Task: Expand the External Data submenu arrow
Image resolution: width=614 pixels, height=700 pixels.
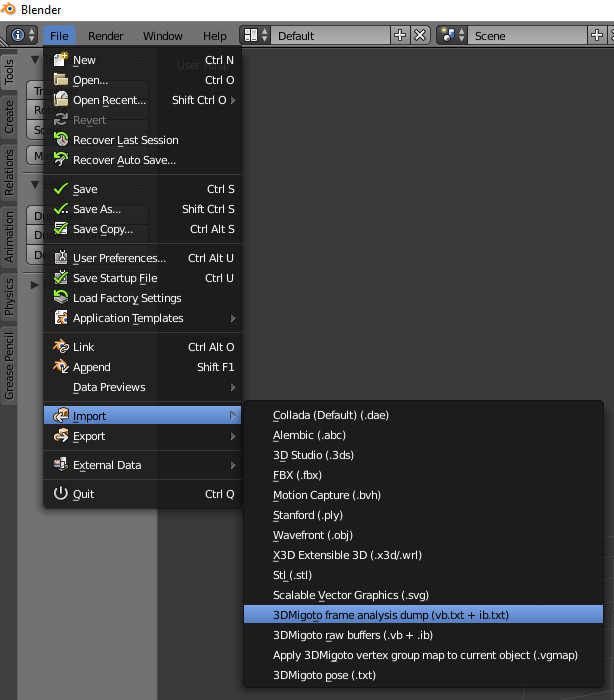Action: click(233, 465)
